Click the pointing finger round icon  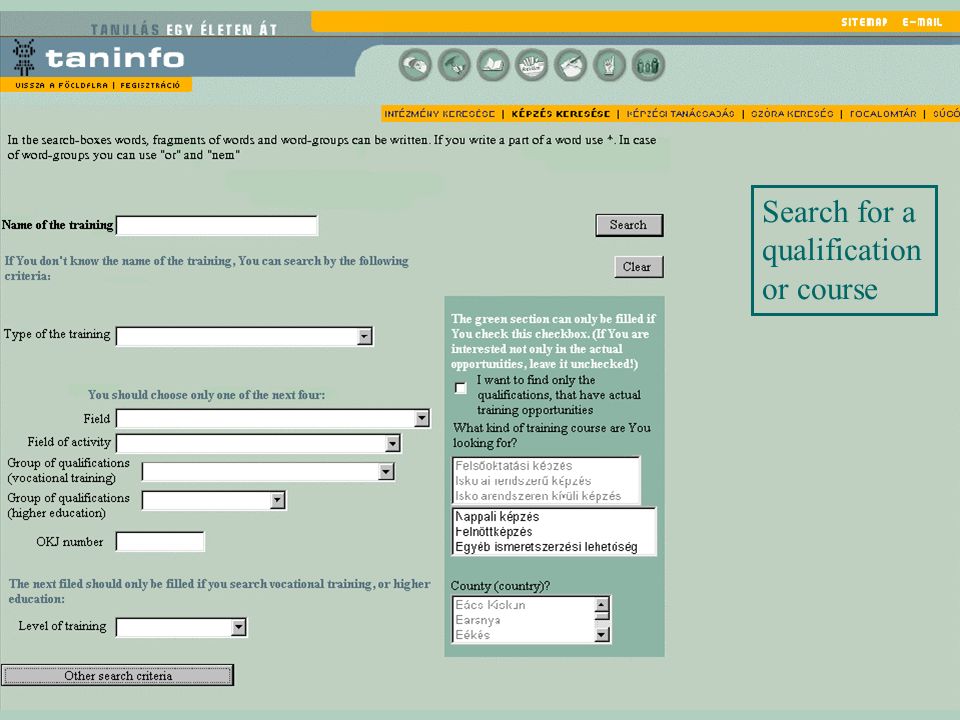[609, 65]
